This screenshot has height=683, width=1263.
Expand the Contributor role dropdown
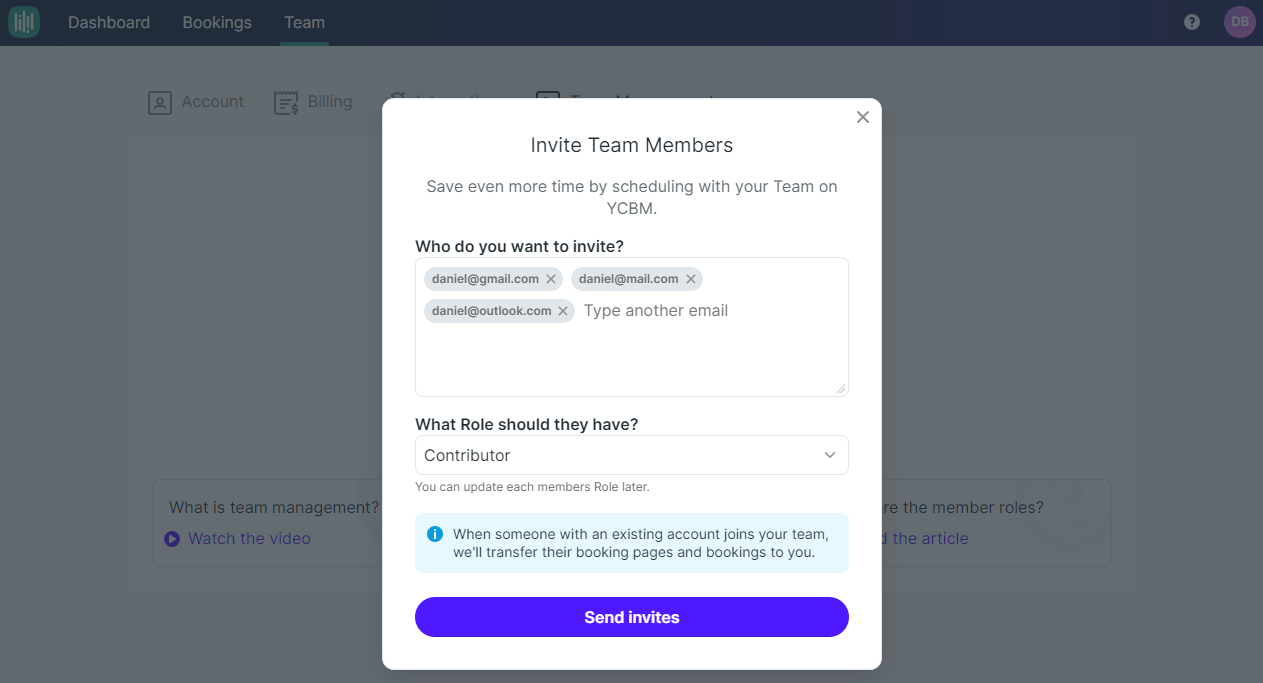click(x=632, y=455)
